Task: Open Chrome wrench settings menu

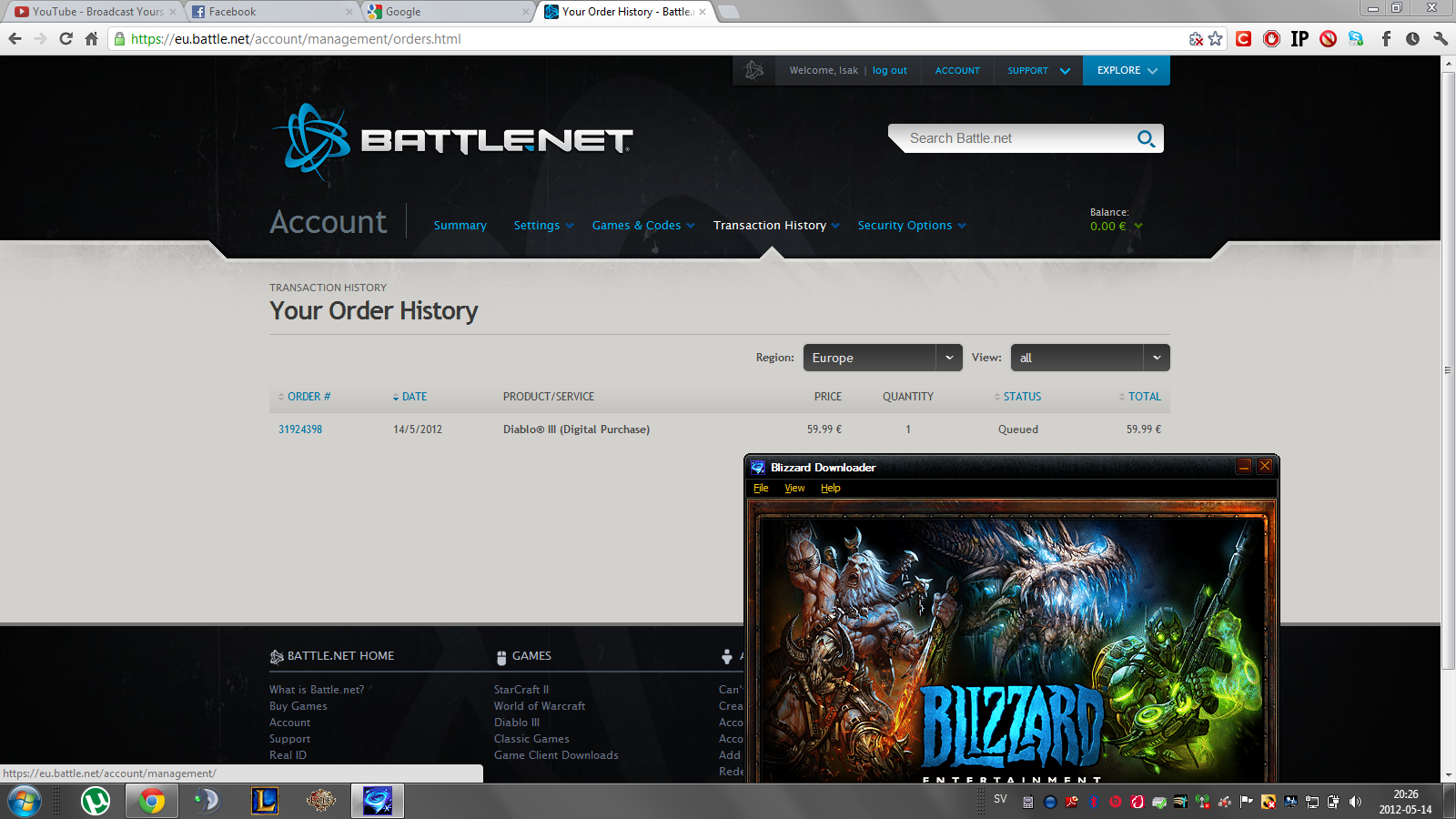Action: [x=1441, y=38]
